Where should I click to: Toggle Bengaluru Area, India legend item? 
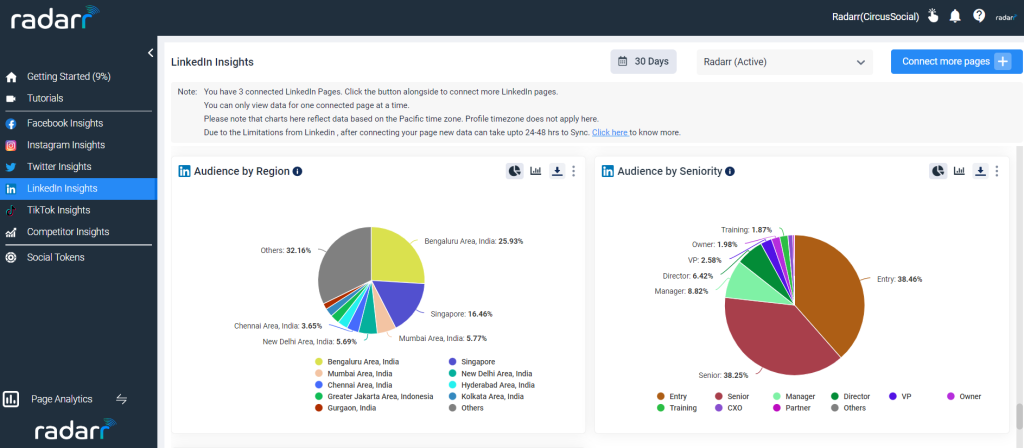coord(357,361)
